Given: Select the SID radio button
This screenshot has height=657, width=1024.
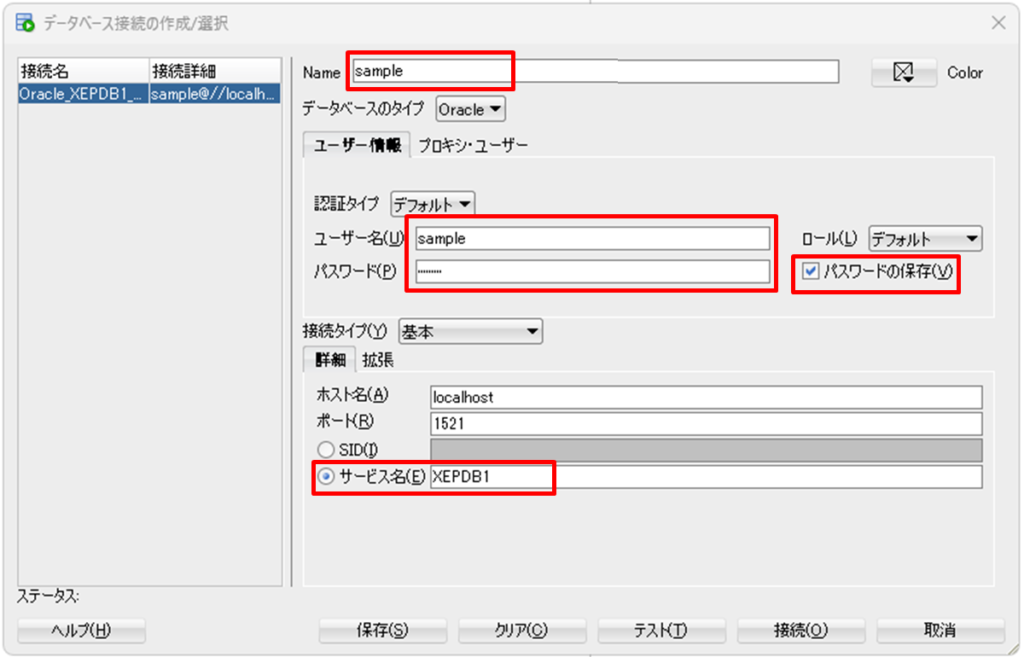Looking at the screenshot, I should (325, 450).
